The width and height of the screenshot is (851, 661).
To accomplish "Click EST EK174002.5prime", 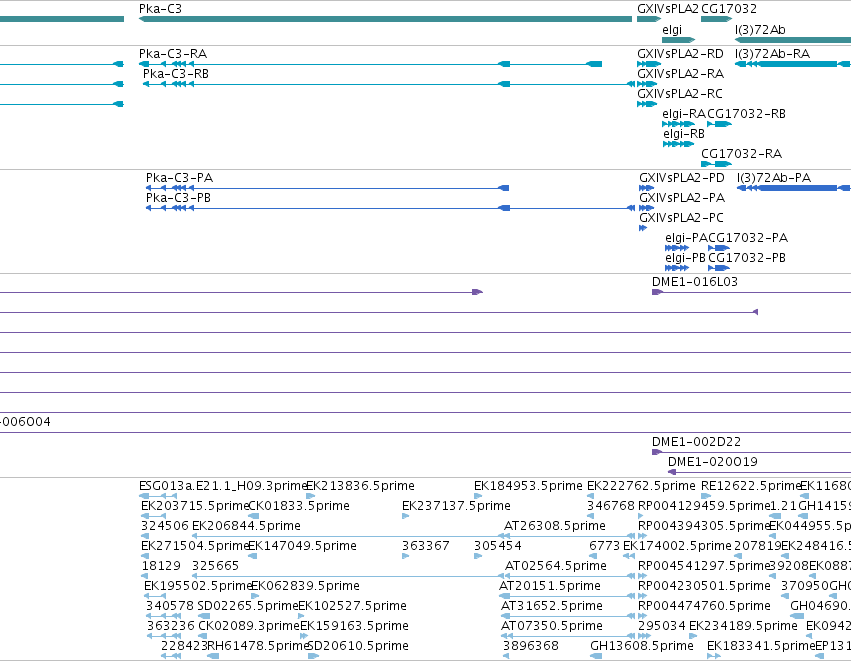I will coord(629,556).
